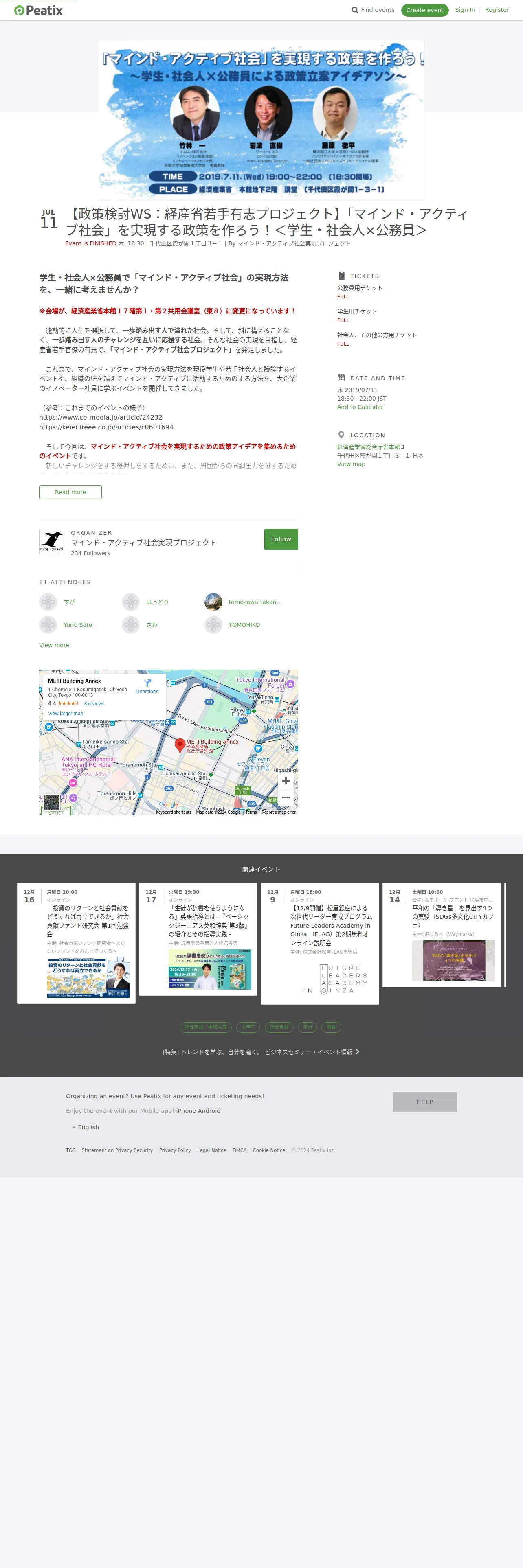The height and width of the screenshot is (1568, 523).
Task: Click attendee avatar for TOMOHIKO
Action: coord(214,624)
